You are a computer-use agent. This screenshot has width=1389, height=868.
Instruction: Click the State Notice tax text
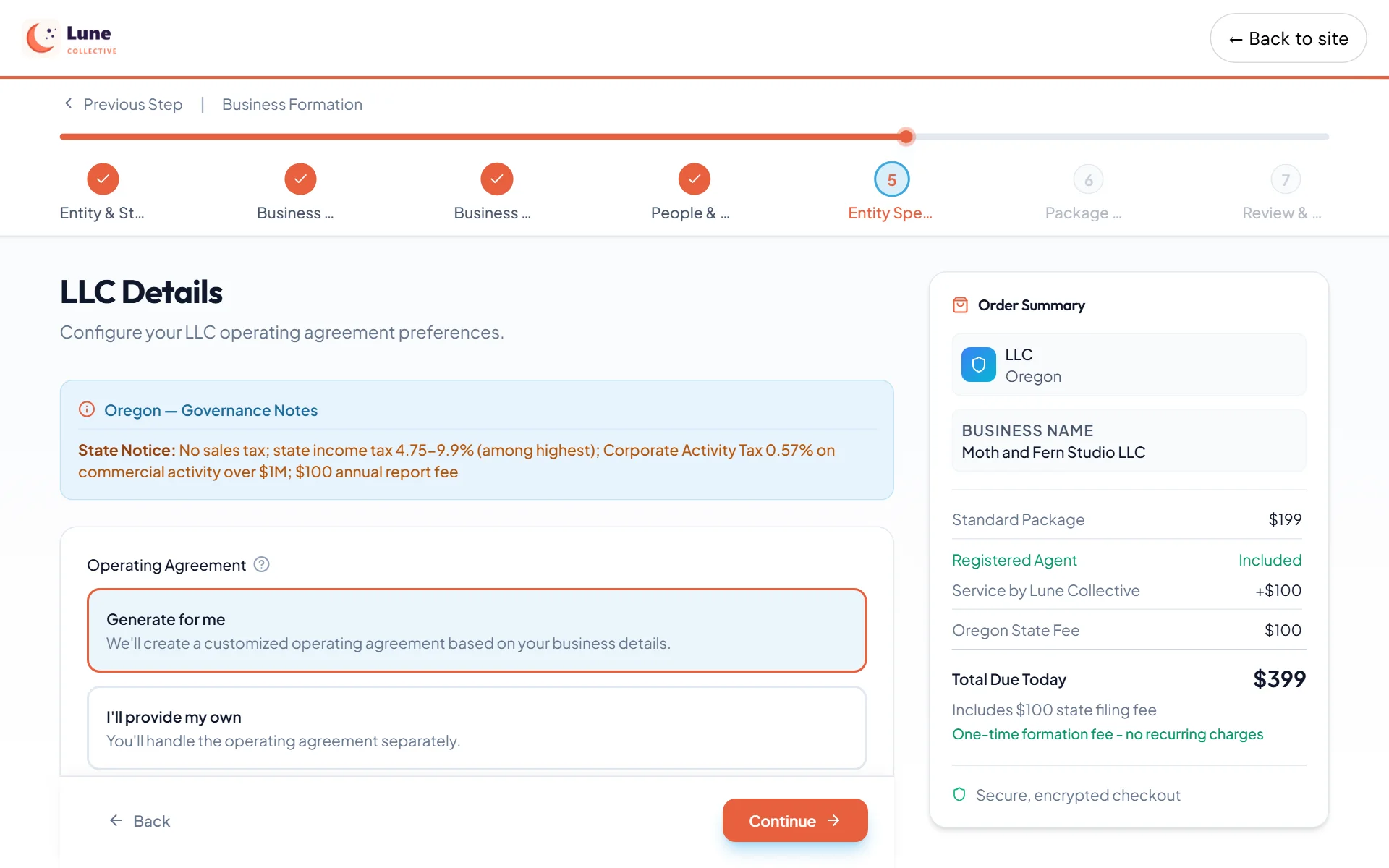click(456, 461)
